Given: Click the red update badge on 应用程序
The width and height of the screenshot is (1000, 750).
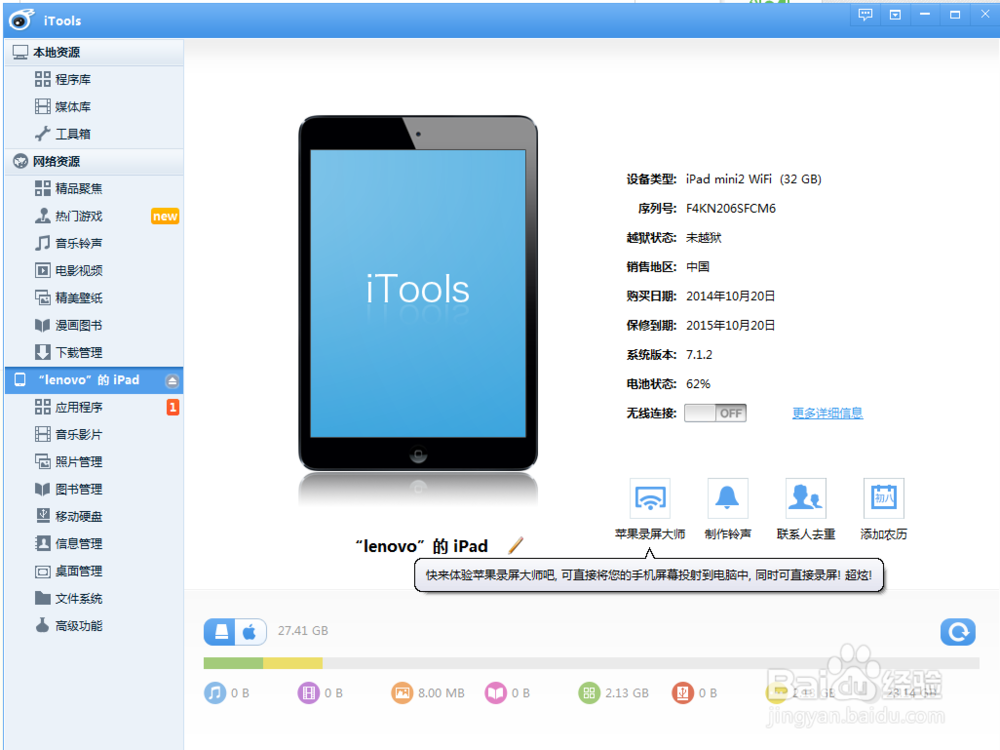Looking at the screenshot, I should pos(173,407).
